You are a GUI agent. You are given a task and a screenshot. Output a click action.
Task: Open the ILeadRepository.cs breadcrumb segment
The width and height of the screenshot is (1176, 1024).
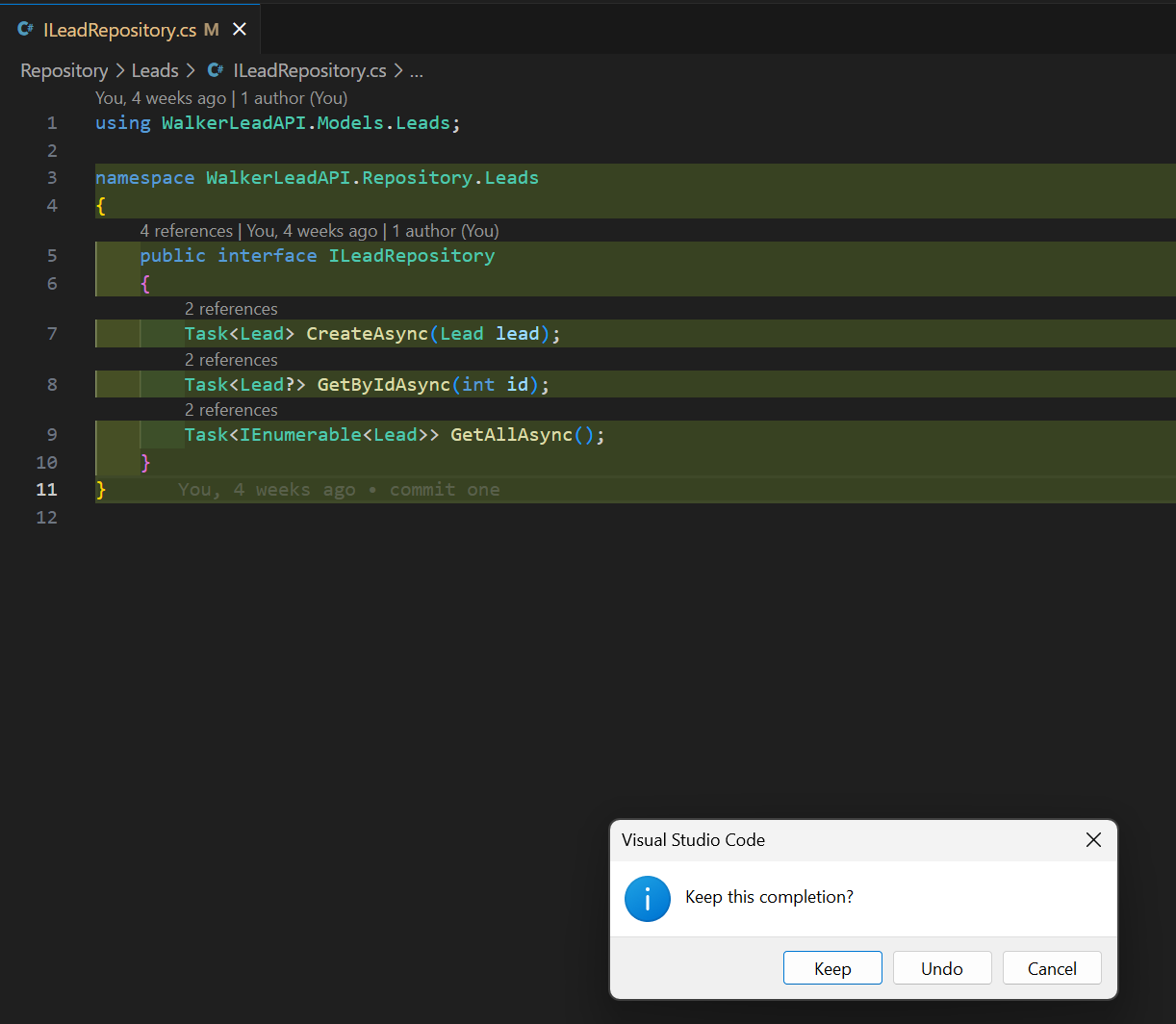coord(310,70)
